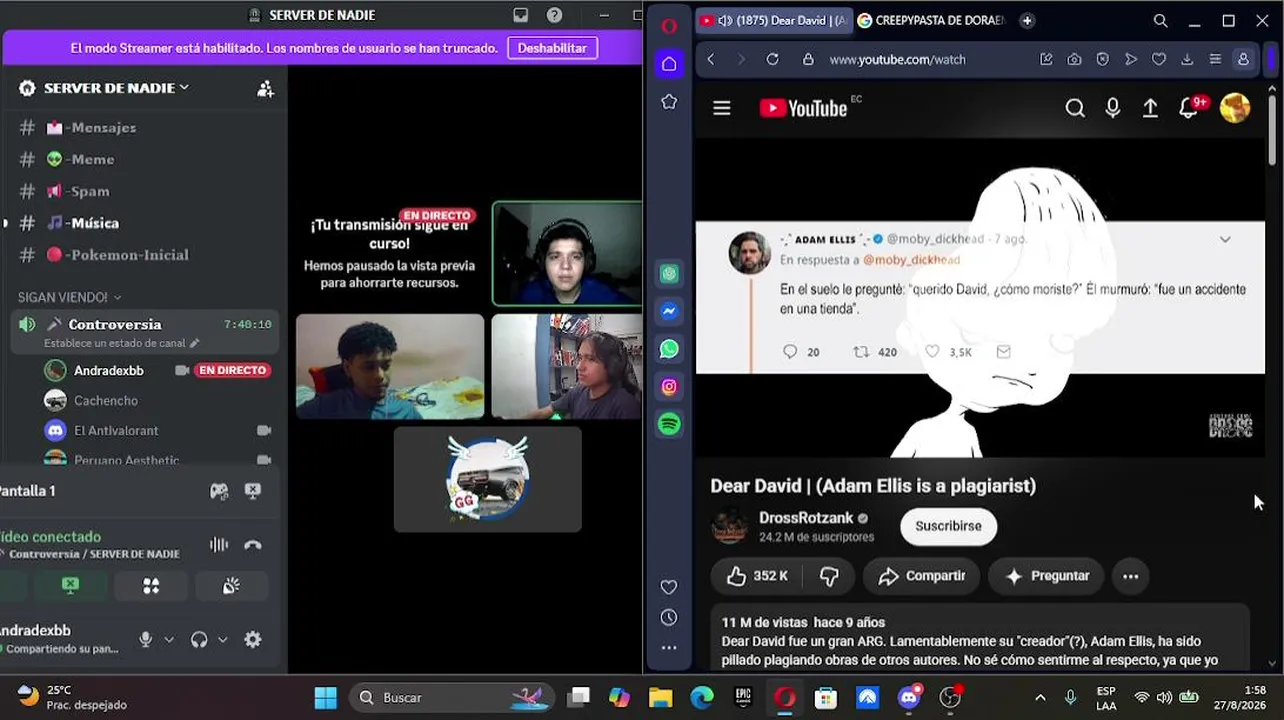Open headphone output options arrow
Screen dimensions: 1284x720
(223, 640)
